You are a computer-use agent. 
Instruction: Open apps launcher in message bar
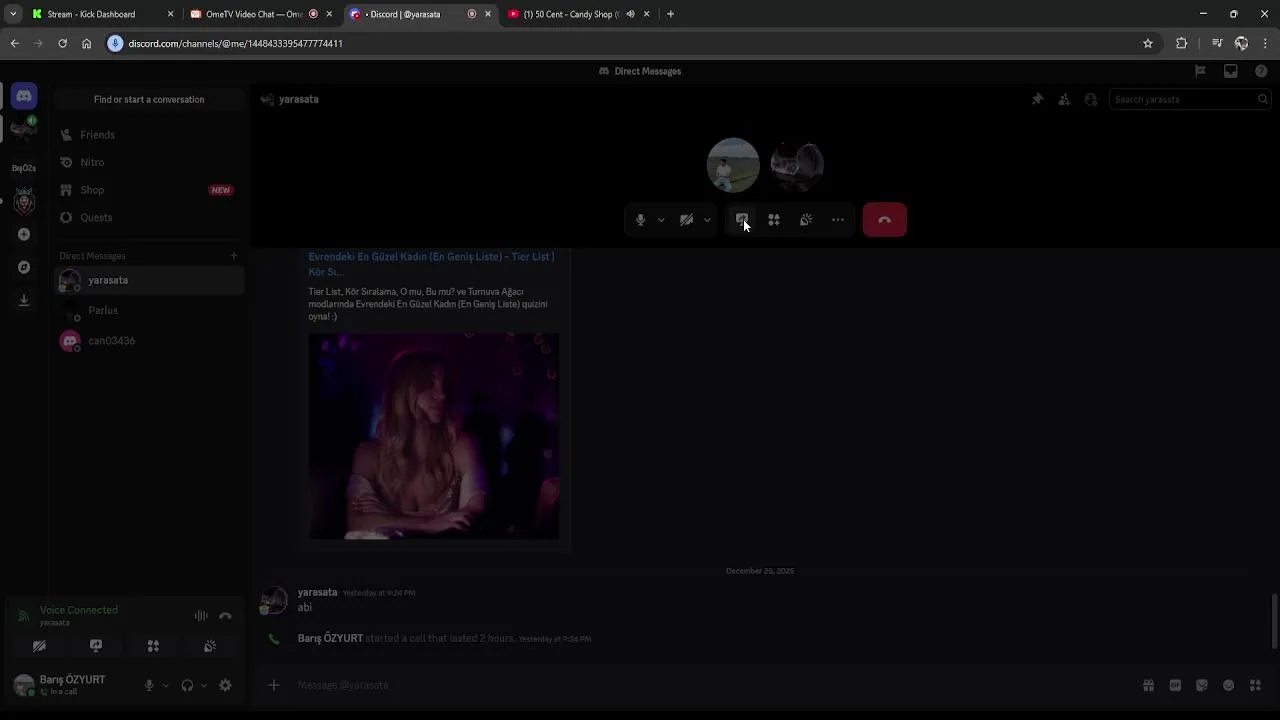click(1255, 685)
